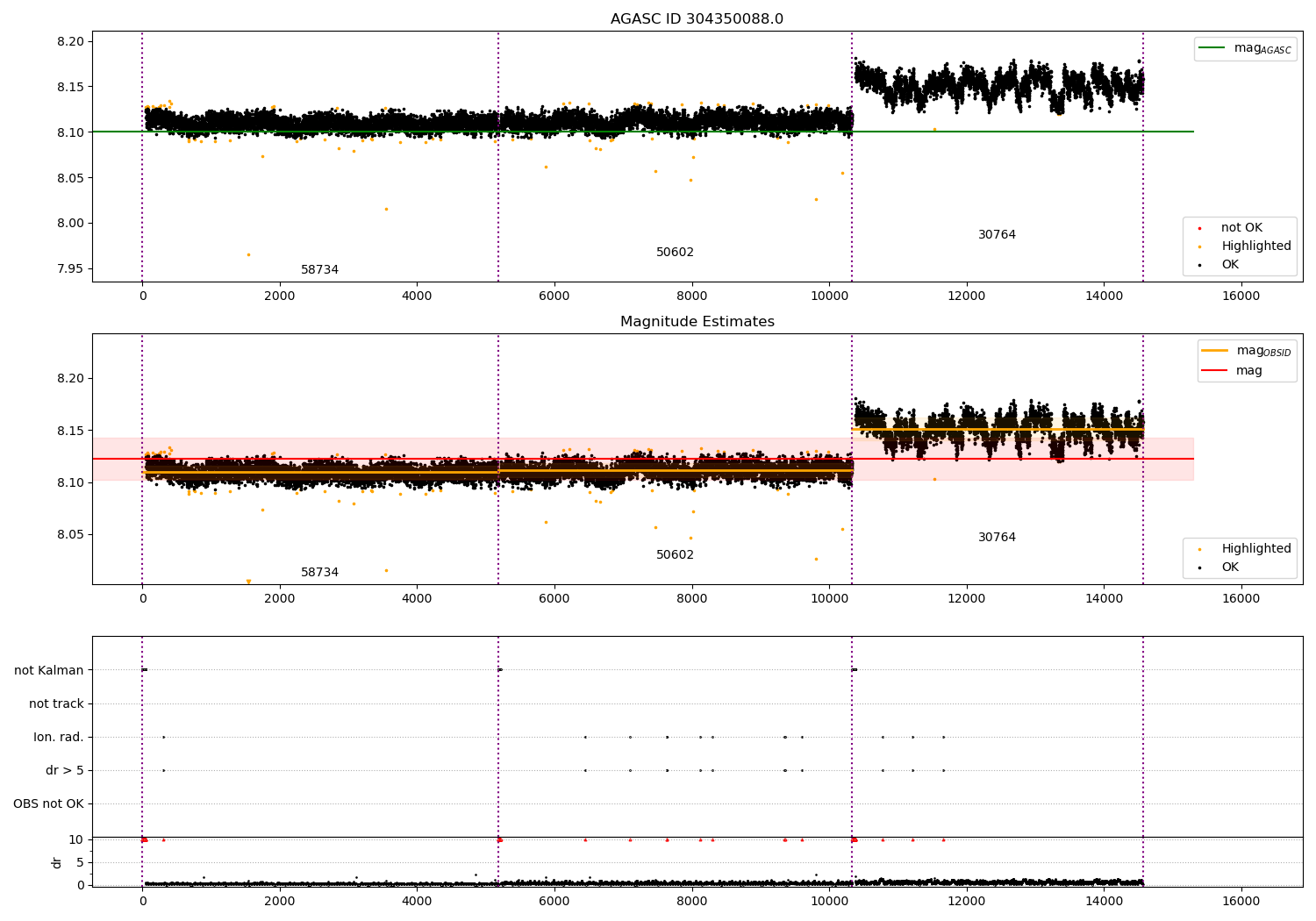This screenshot has height=921, width=1316.
Task: Click the 58734 annotation in Magnitude Estimates plot
Action: [319, 573]
